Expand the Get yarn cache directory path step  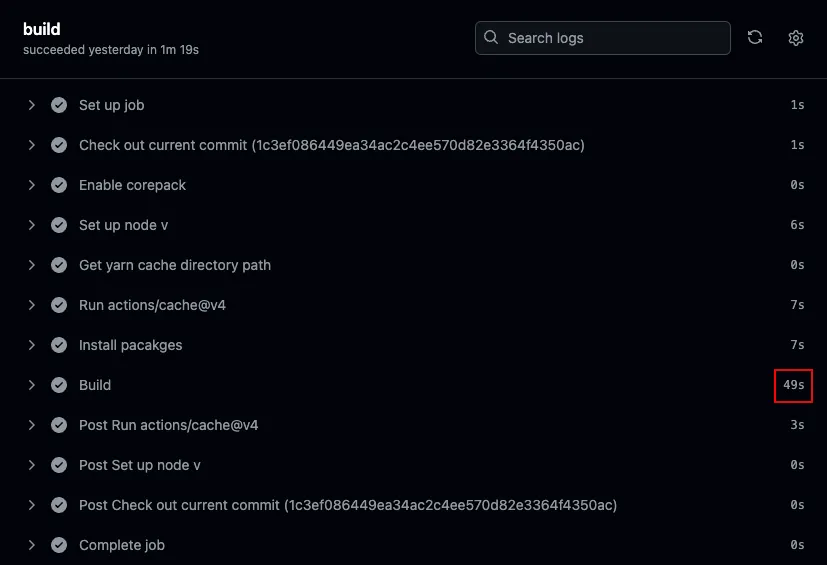pos(32,265)
